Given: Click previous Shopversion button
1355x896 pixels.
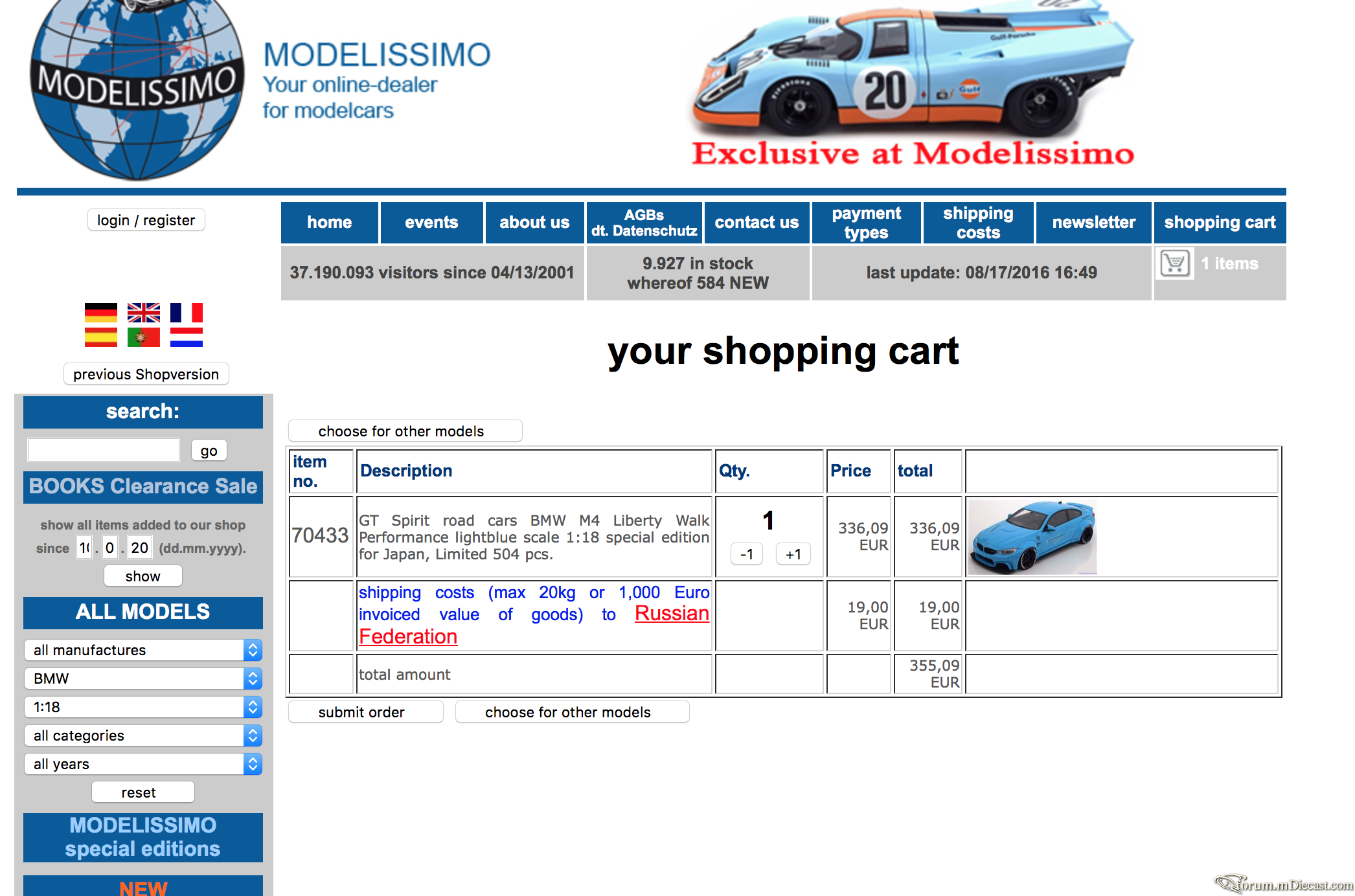Looking at the screenshot, I should coord(146,374).
